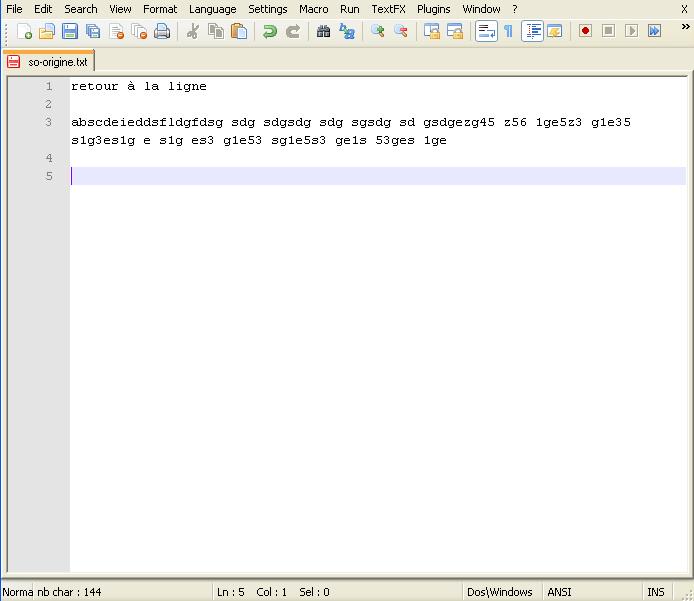Click the User Defined Language icon
Viewport: 694px width, 601px height.
click(x=555, y=31)
